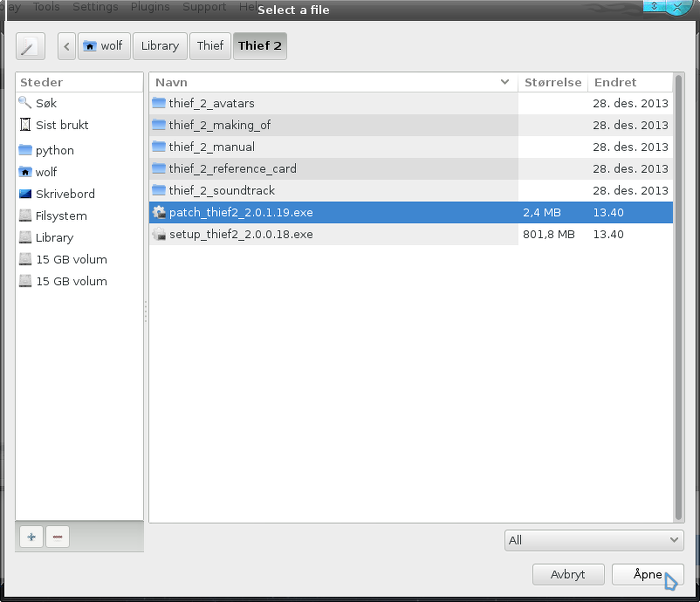Click the folder icon next to thief_2_making_of
Screen dimensions: 700x602
(x=158, y=125)
